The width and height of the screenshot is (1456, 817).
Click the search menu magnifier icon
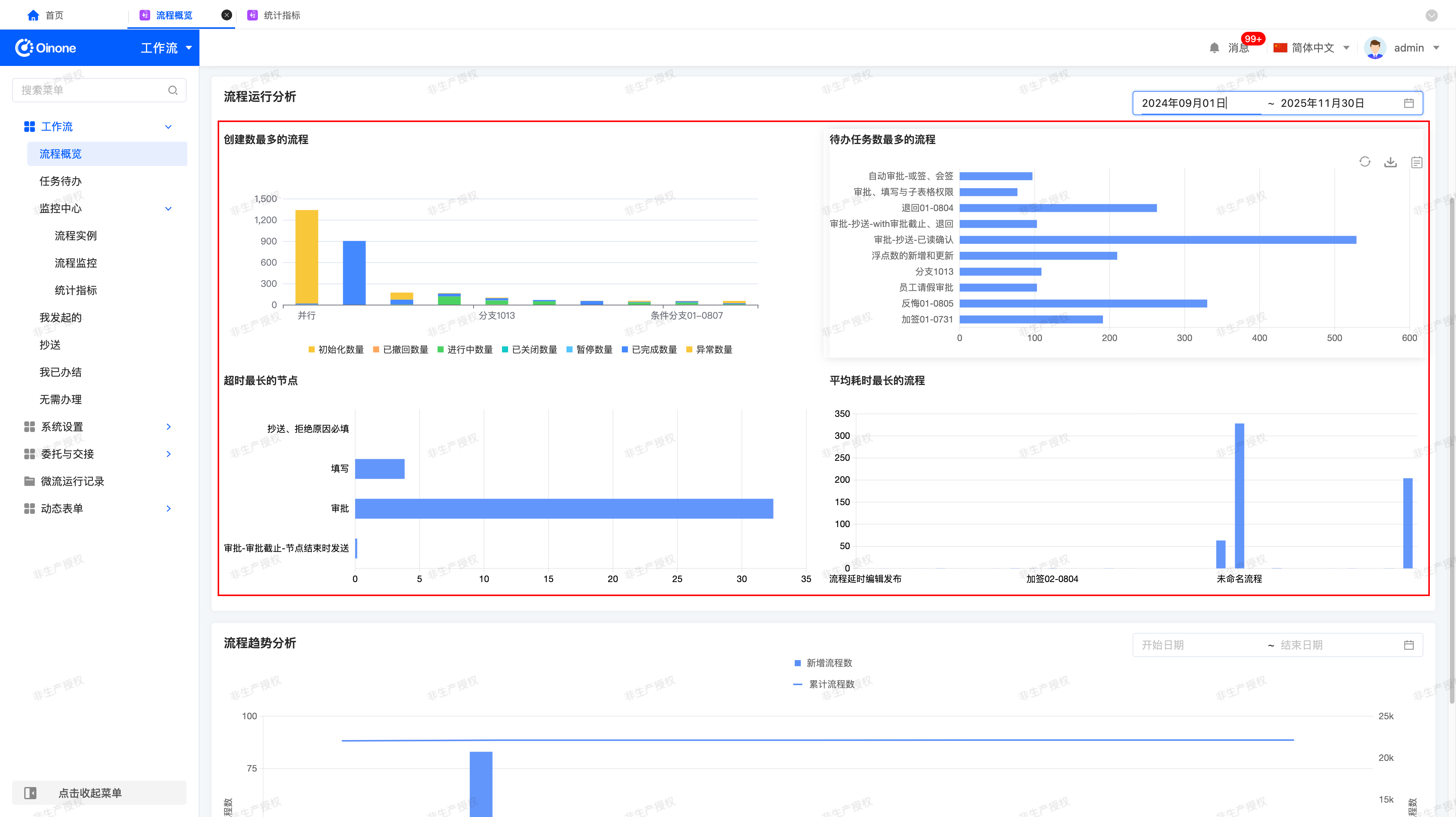click(173, 91)
